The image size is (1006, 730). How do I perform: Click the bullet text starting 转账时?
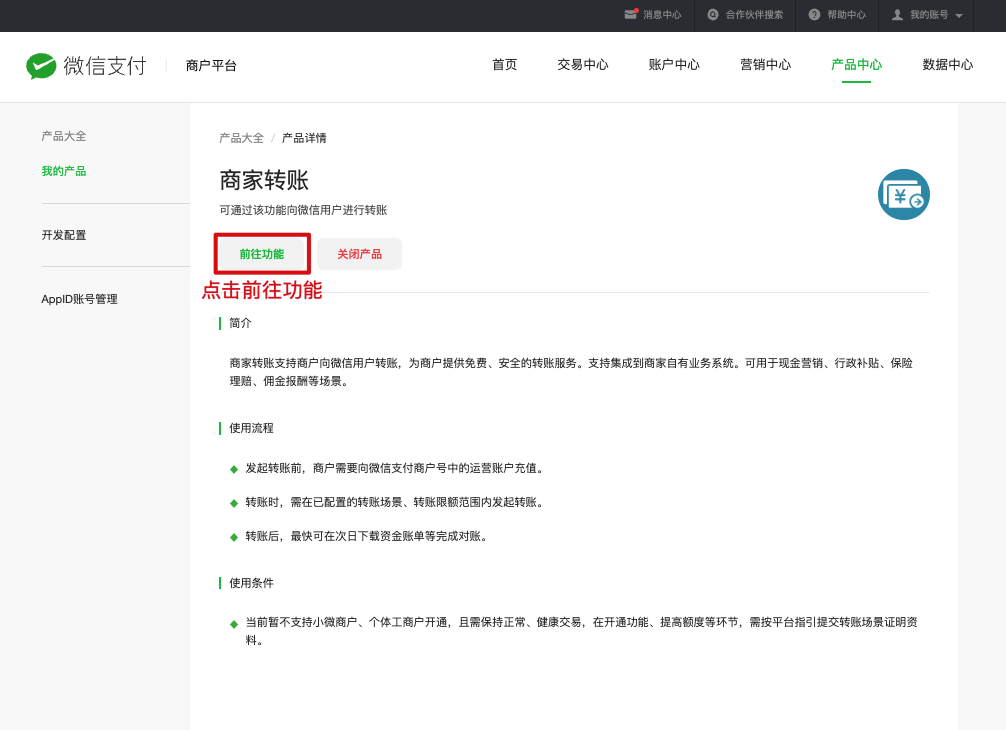[x=396, y=502]
